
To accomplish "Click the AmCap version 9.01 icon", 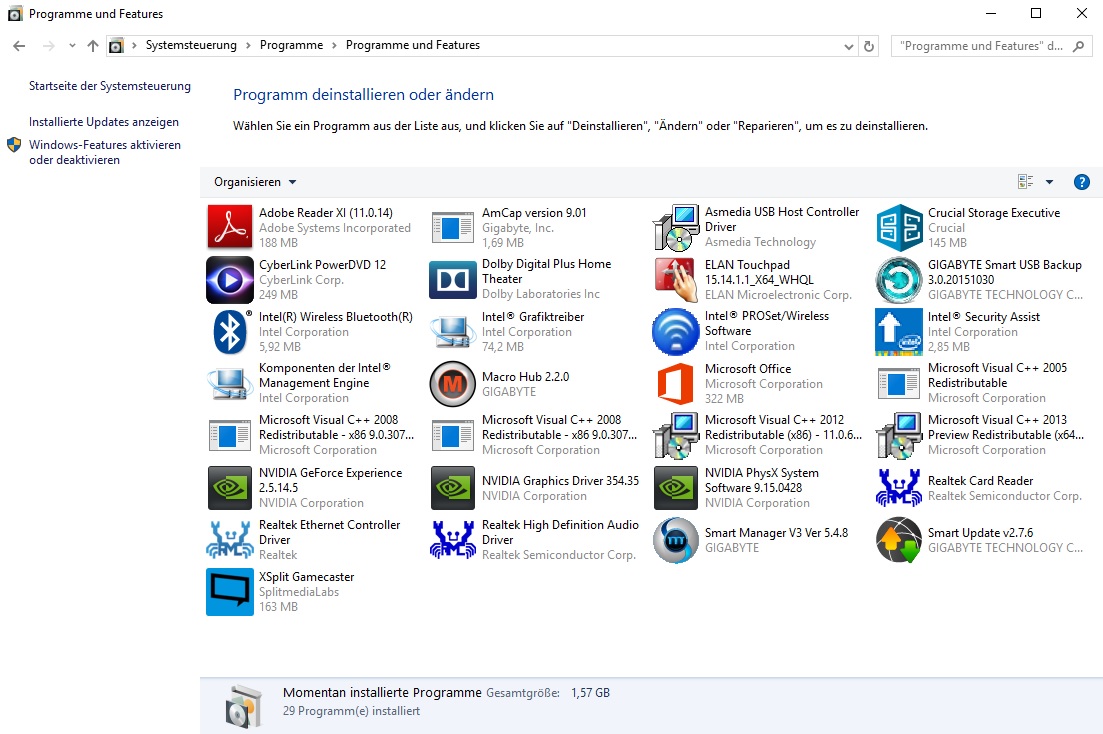I will pos(453,227).
